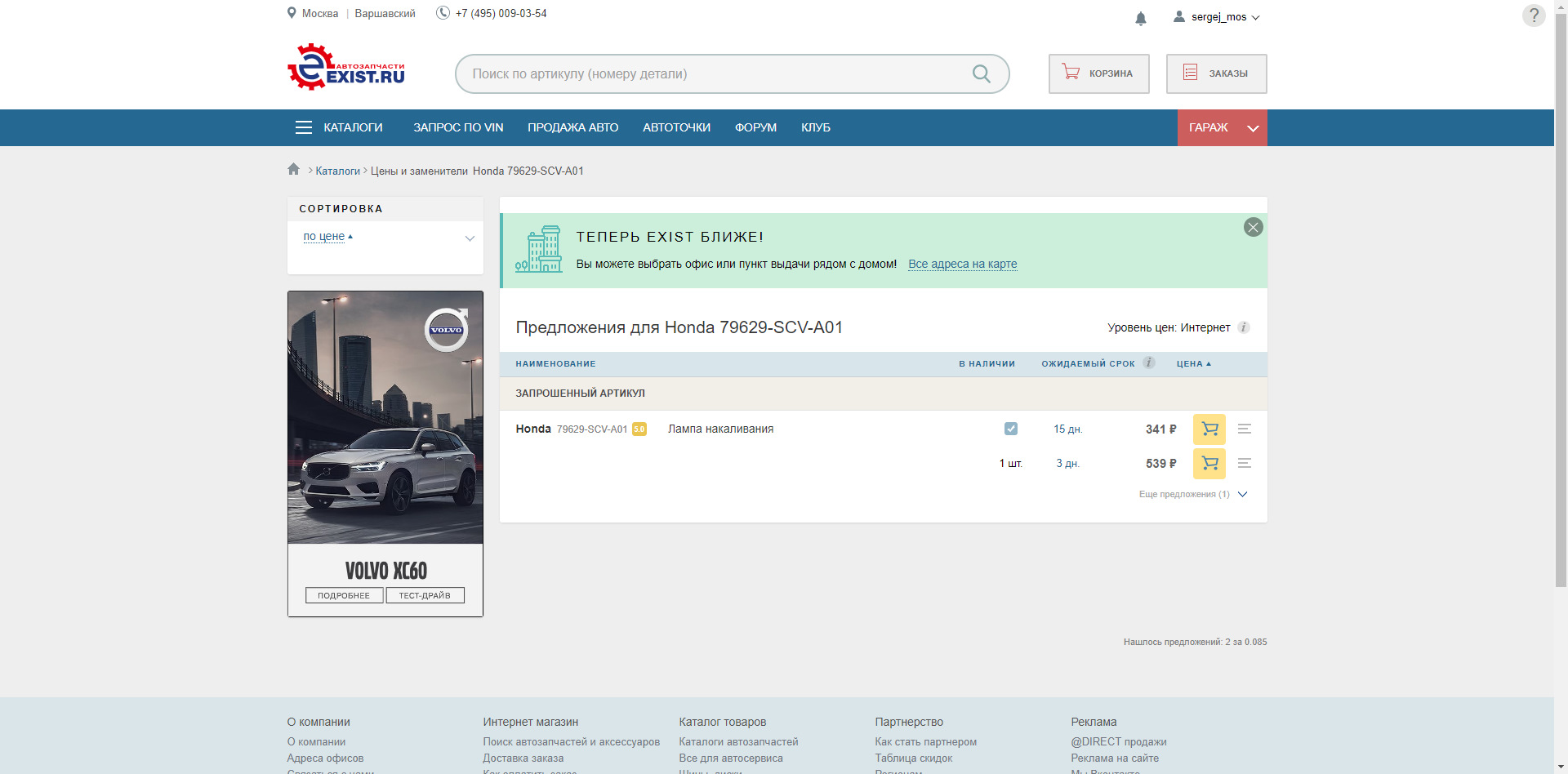Open footer link Доставка заказа

coord(523,758)
